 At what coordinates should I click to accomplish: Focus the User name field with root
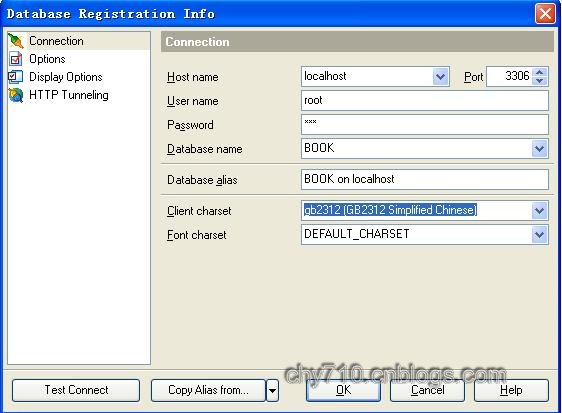(x=425, y=100)
